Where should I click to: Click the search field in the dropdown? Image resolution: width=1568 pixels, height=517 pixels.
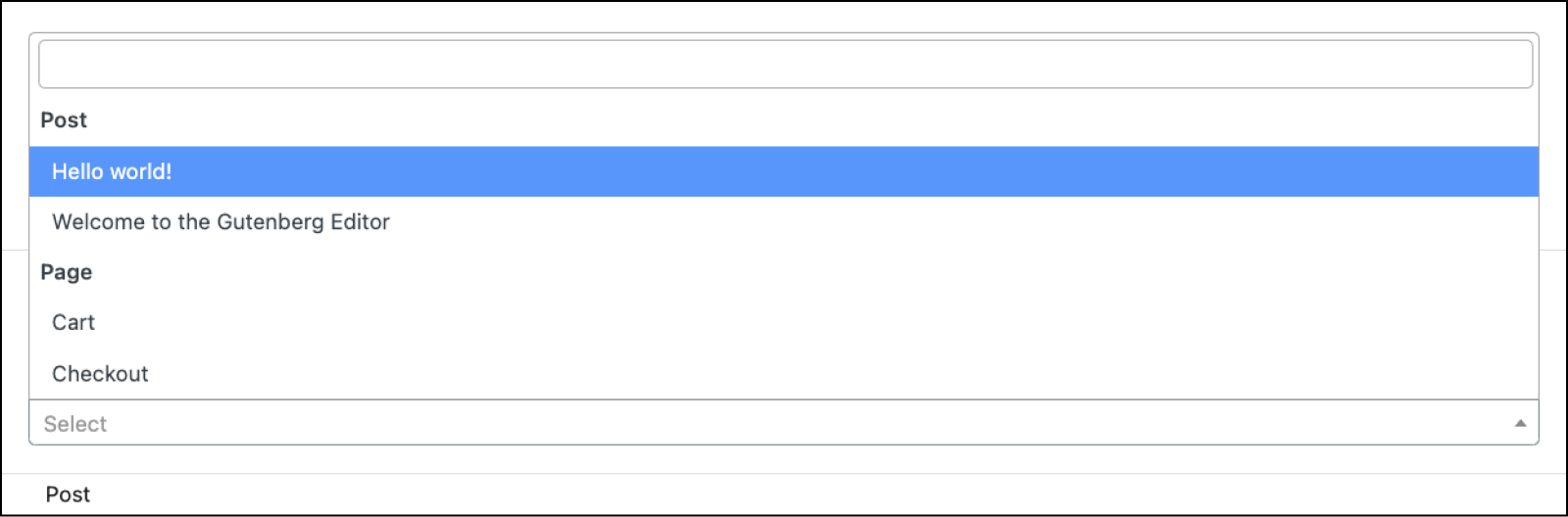pyautogui.click(x=784, y=65)
